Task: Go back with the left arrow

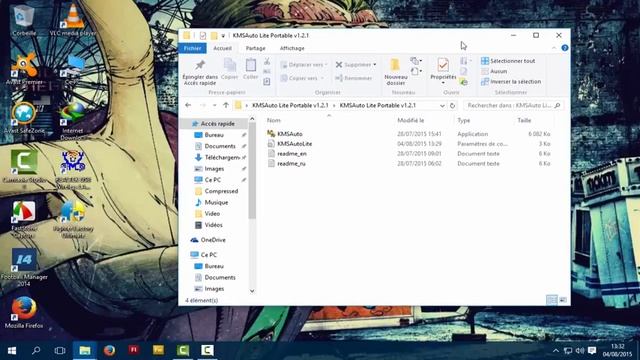Action: pyautogui.click(x=188, y=105)
